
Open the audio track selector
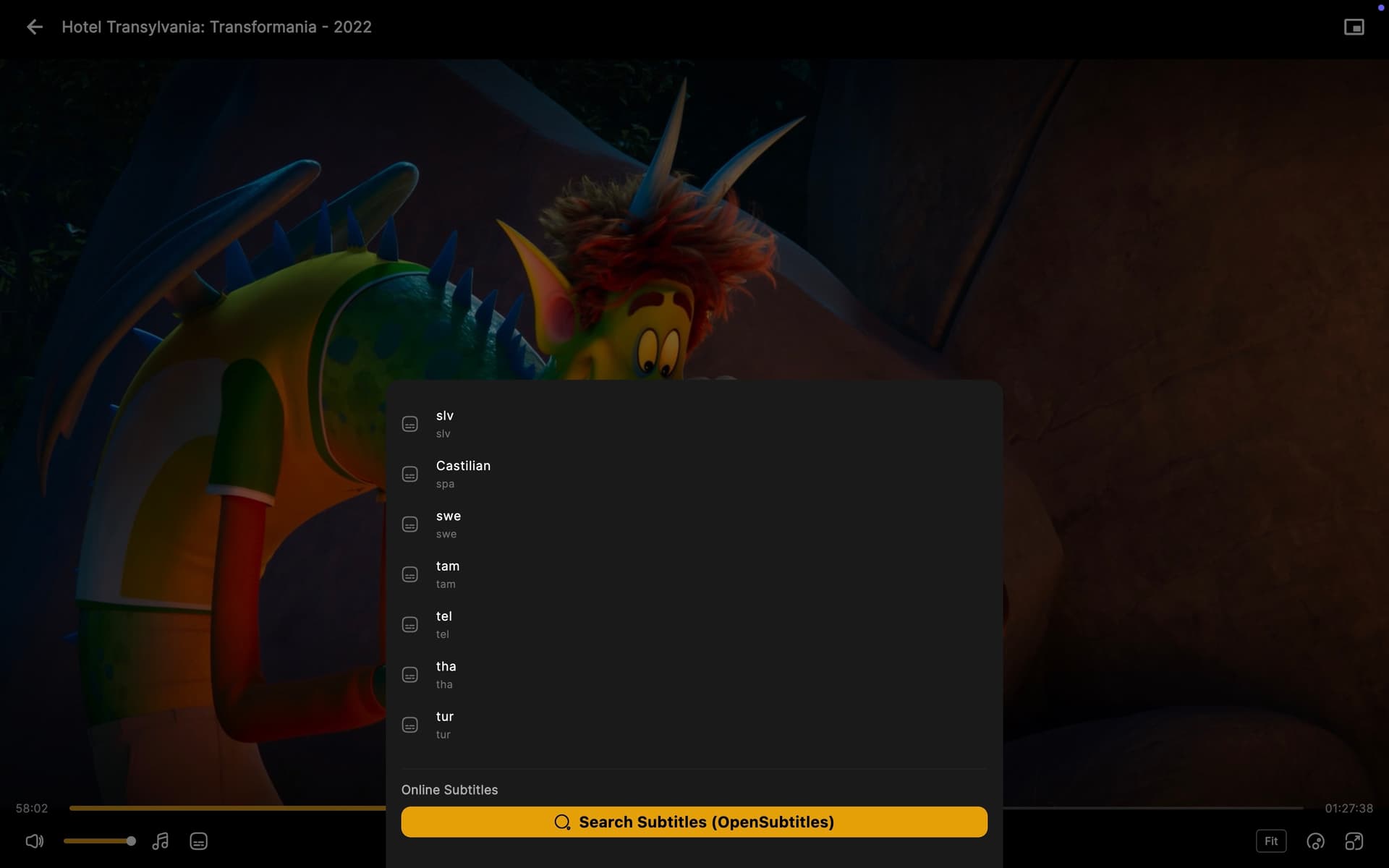pos(161,841)
